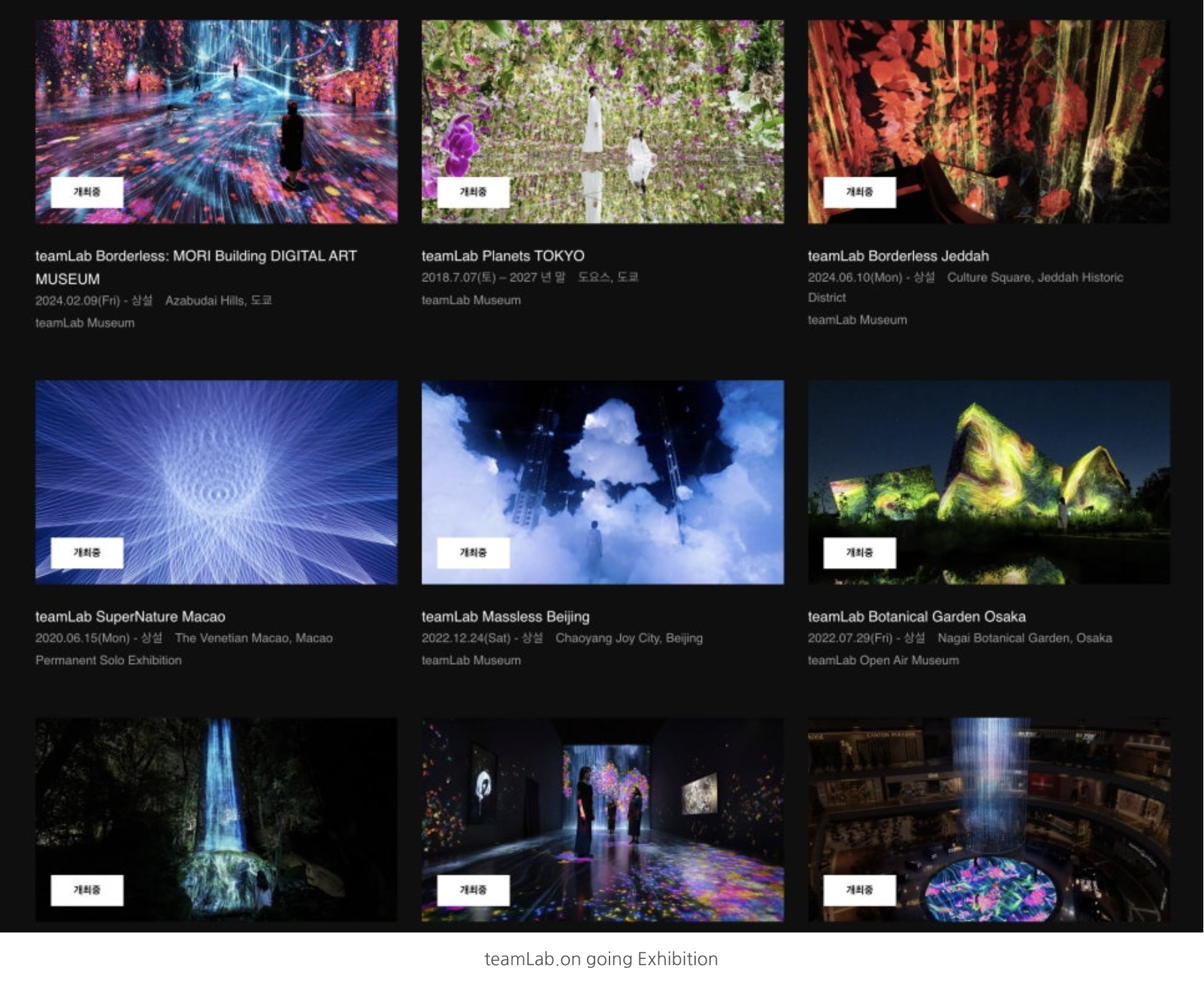This screenshot has width=1204, height=995.
Task: Click 개최중 badge on Planets TOKYO card
Action: click(473, 192)
